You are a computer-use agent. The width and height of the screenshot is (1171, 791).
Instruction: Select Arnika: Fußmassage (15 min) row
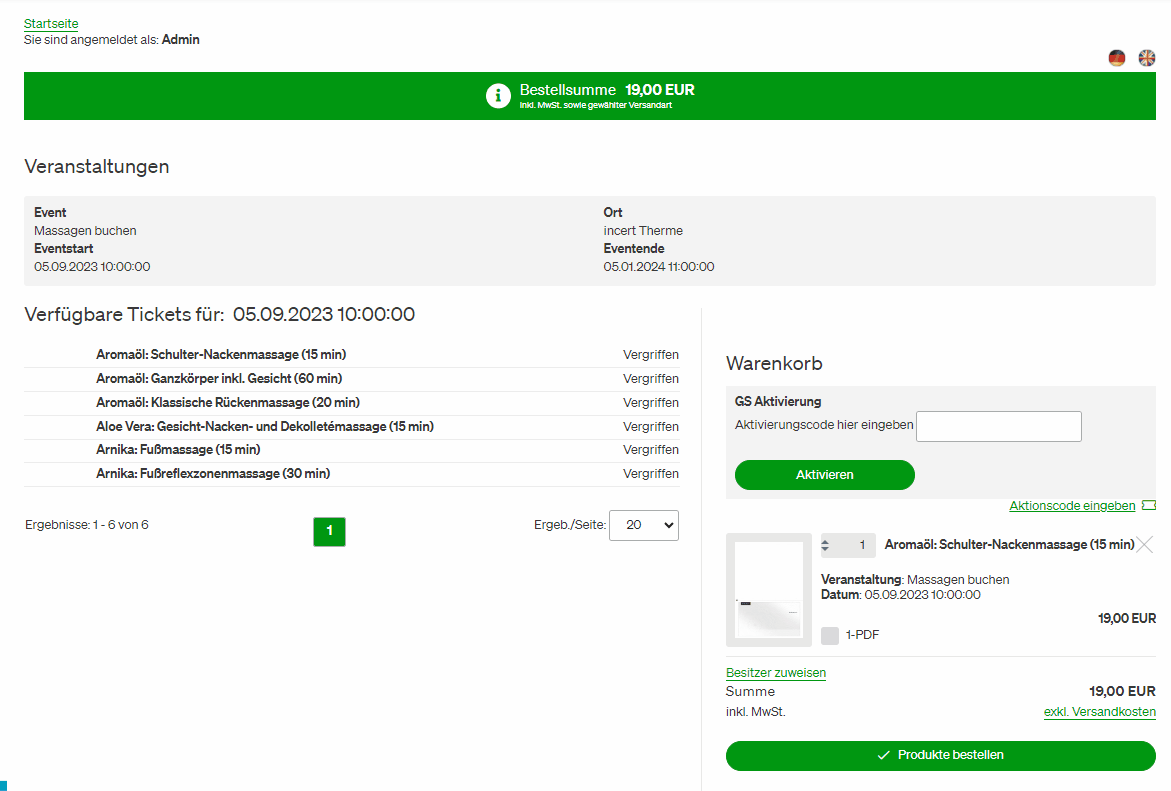[352, 450]
